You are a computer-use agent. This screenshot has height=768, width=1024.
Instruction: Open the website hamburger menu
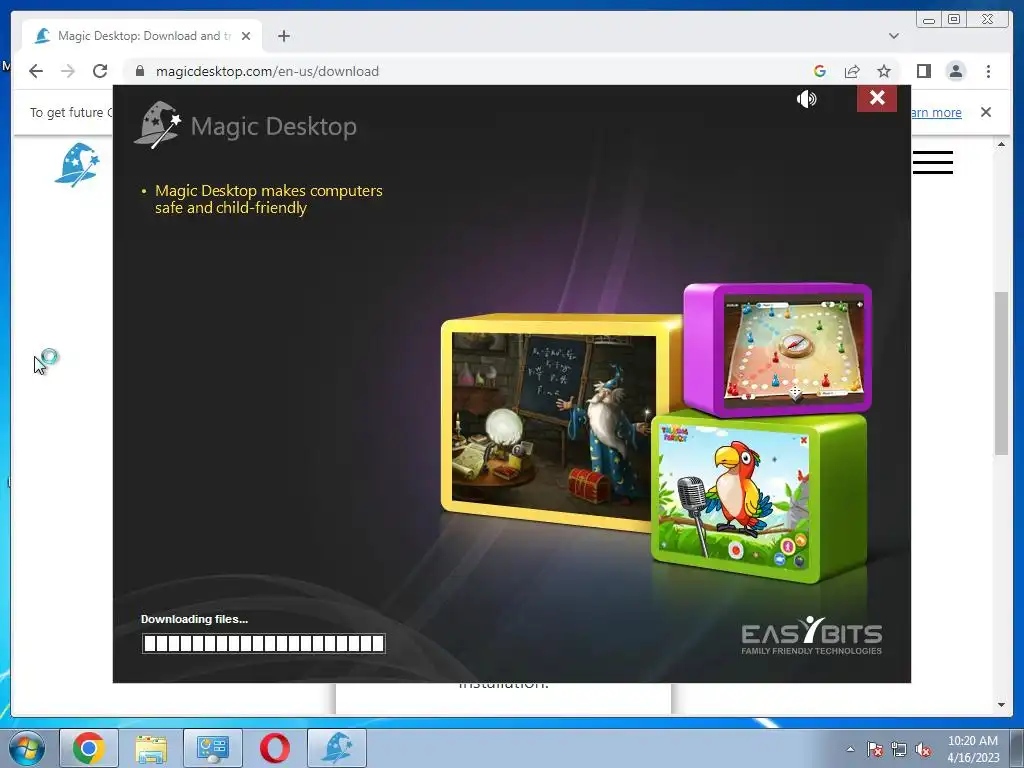(x=933, y=163)
